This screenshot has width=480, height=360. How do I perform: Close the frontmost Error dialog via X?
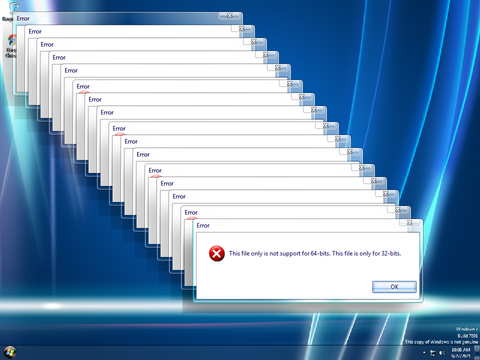[410, 222]
